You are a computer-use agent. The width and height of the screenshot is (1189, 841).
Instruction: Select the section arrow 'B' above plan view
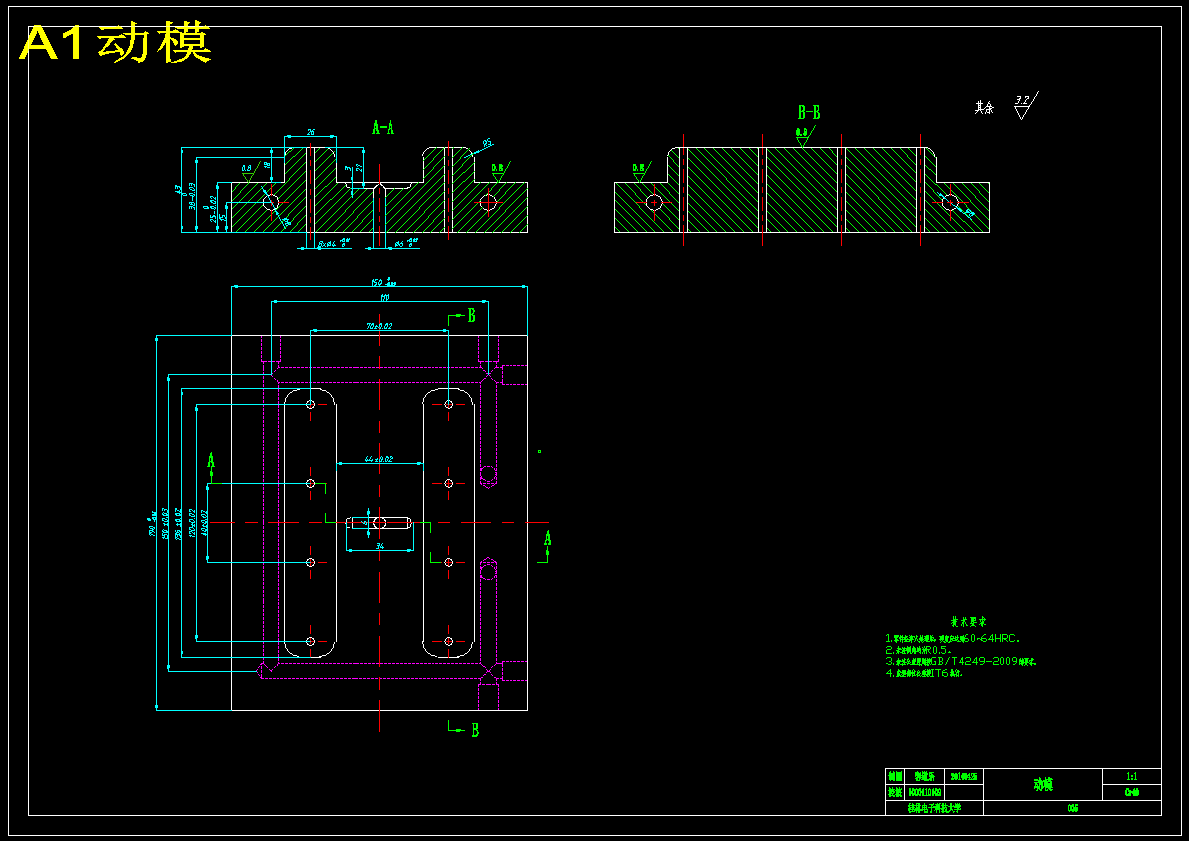[463, 315]
